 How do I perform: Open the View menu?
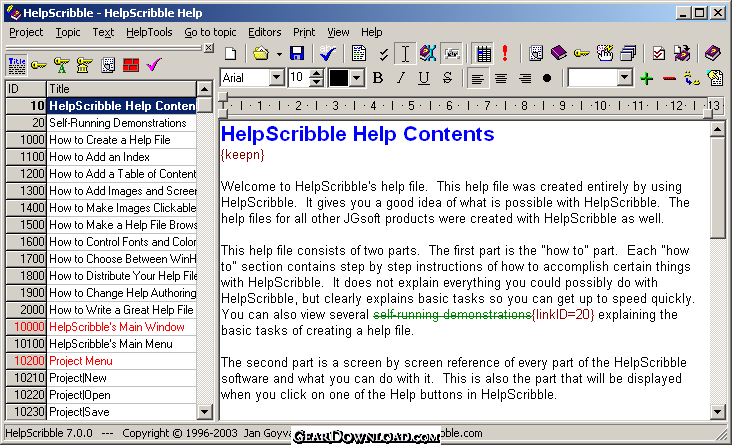pos(338,32)
